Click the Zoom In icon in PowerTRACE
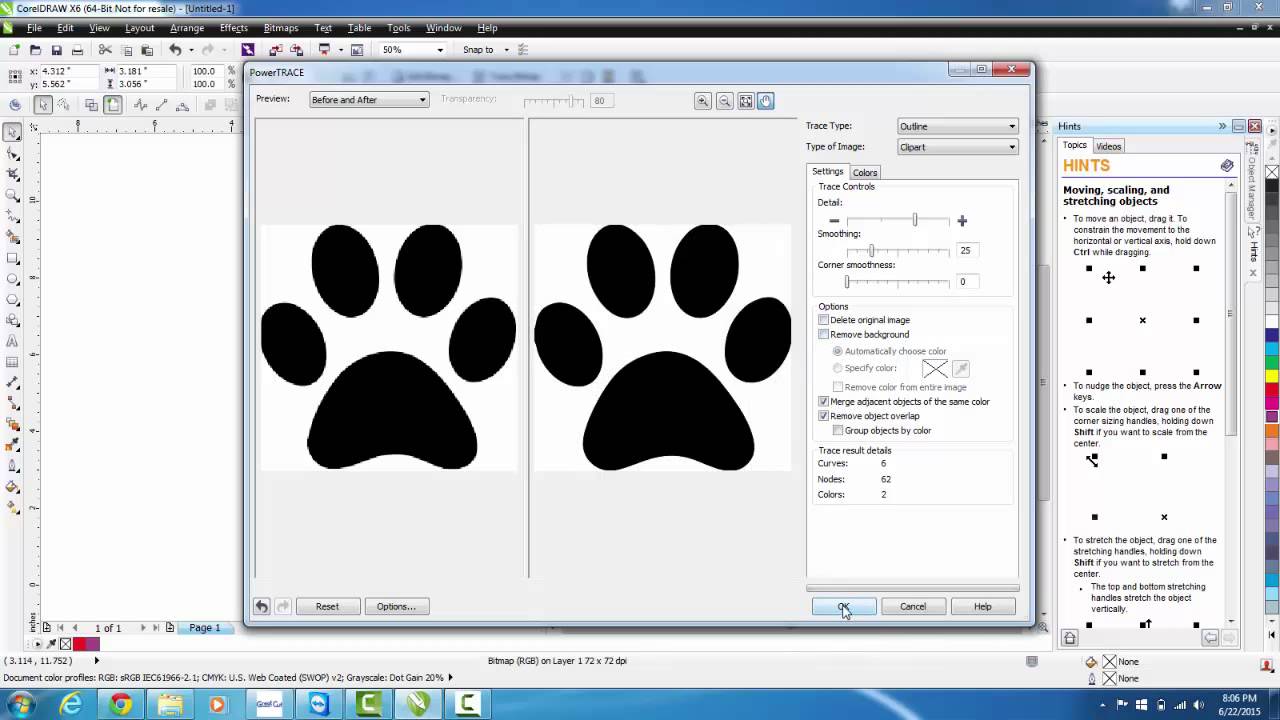 703,101
